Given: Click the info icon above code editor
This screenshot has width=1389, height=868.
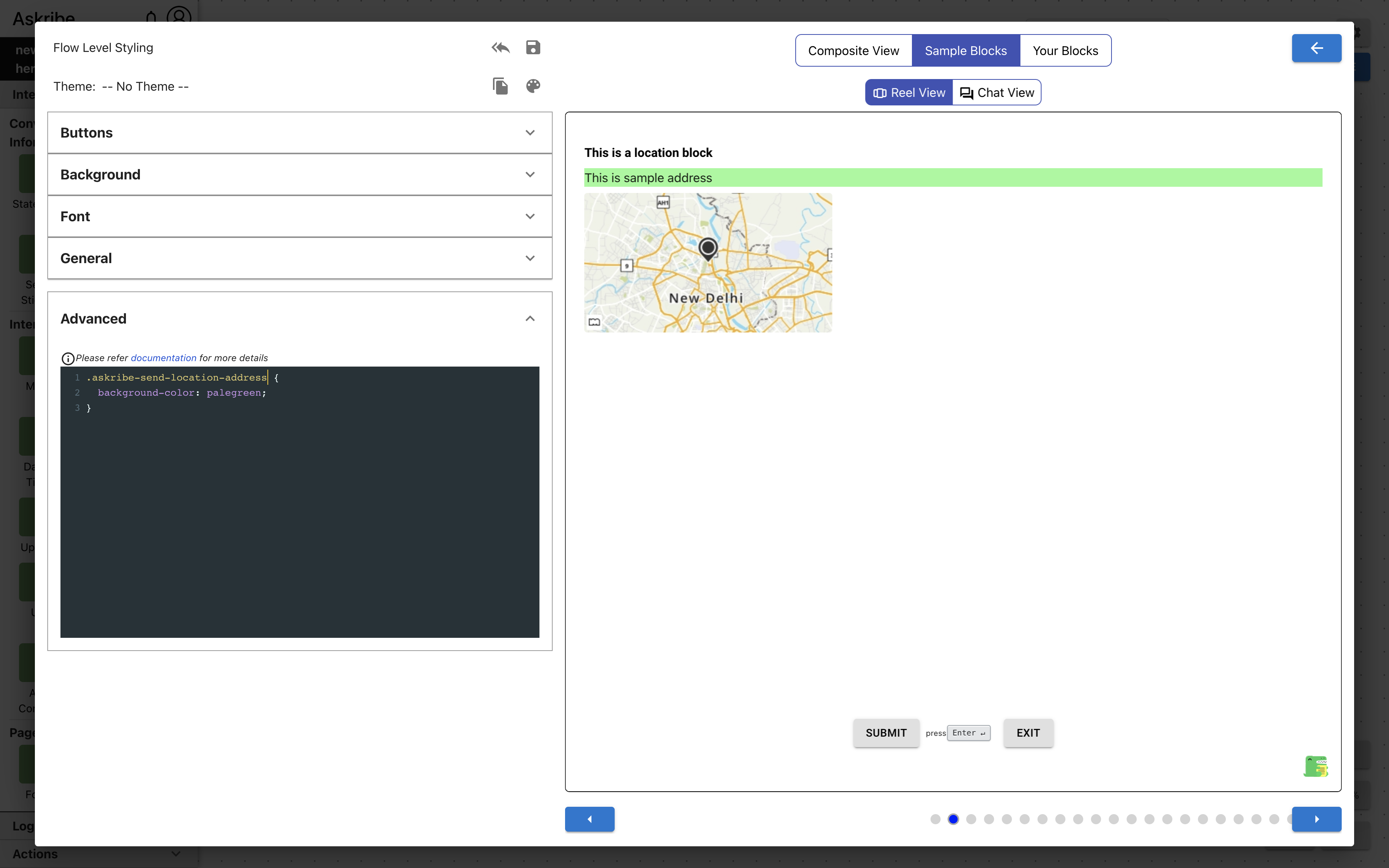Looking at the screenshot, I should 68,359.
